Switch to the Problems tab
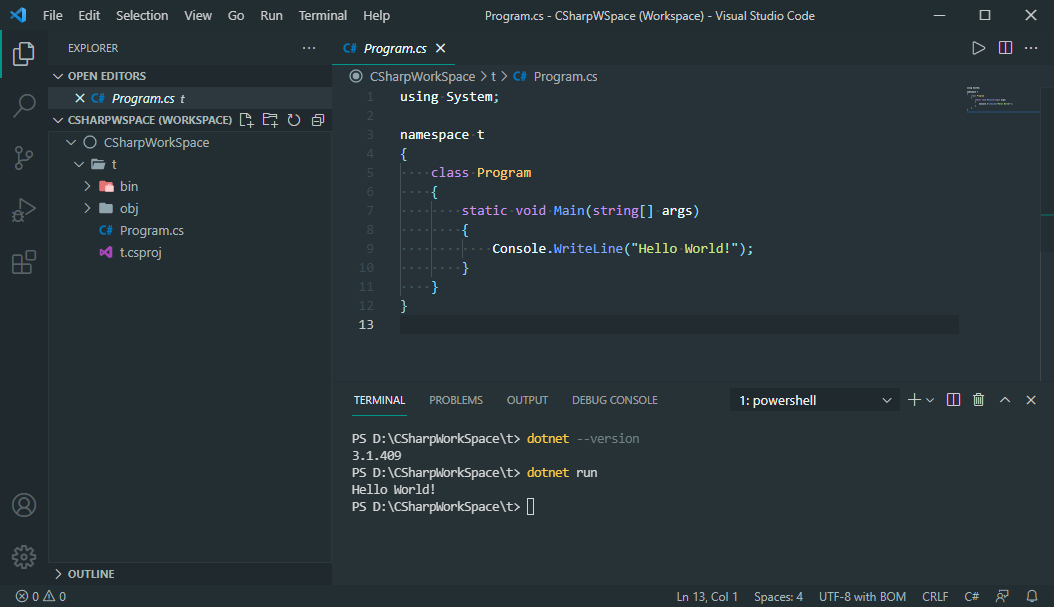The image size is (1054, 607). tap(456, 399)
